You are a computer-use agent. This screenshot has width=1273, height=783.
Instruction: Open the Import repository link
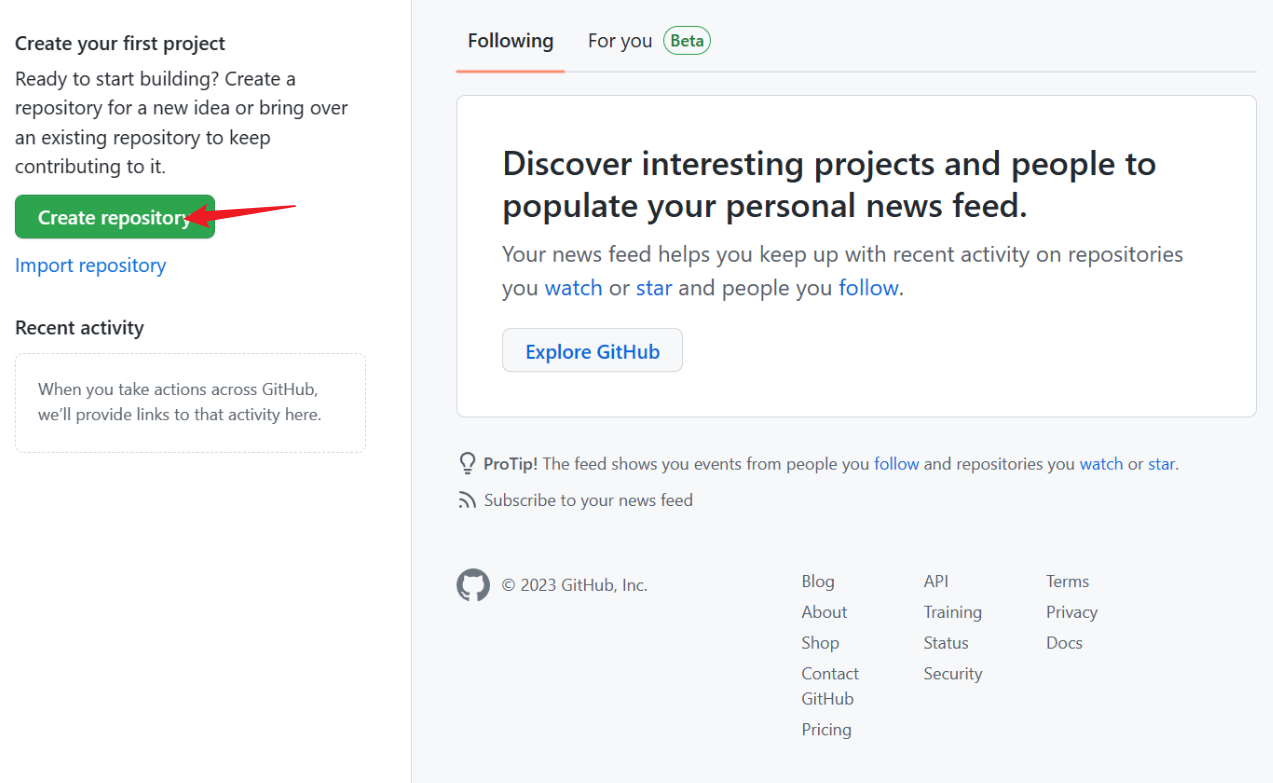click(x=90, y=265)
